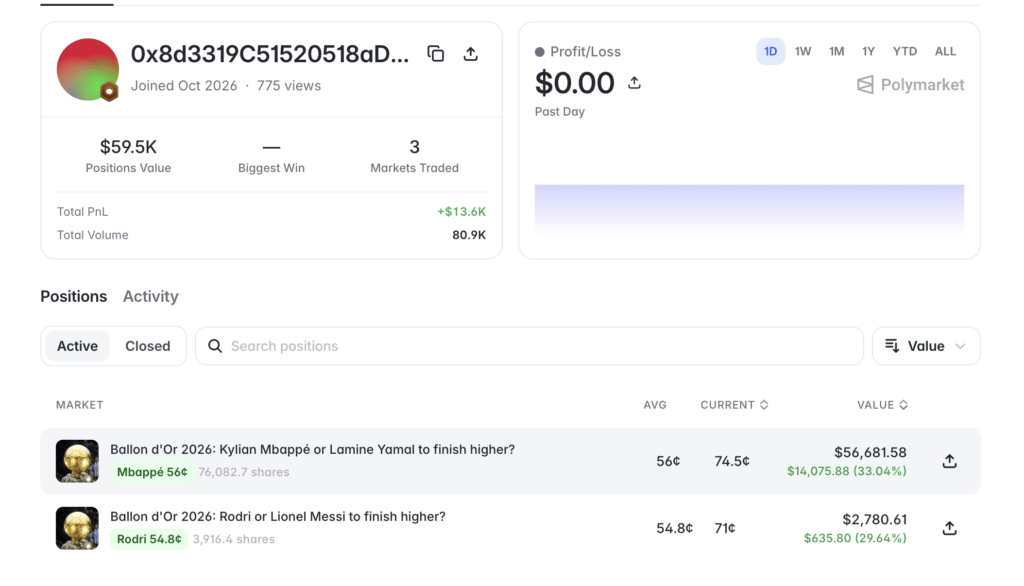Click the Rodri 54.8¢ outcome badge
Image resolution: width=1024 pixels, height=586 pixels.
(149, 539)
